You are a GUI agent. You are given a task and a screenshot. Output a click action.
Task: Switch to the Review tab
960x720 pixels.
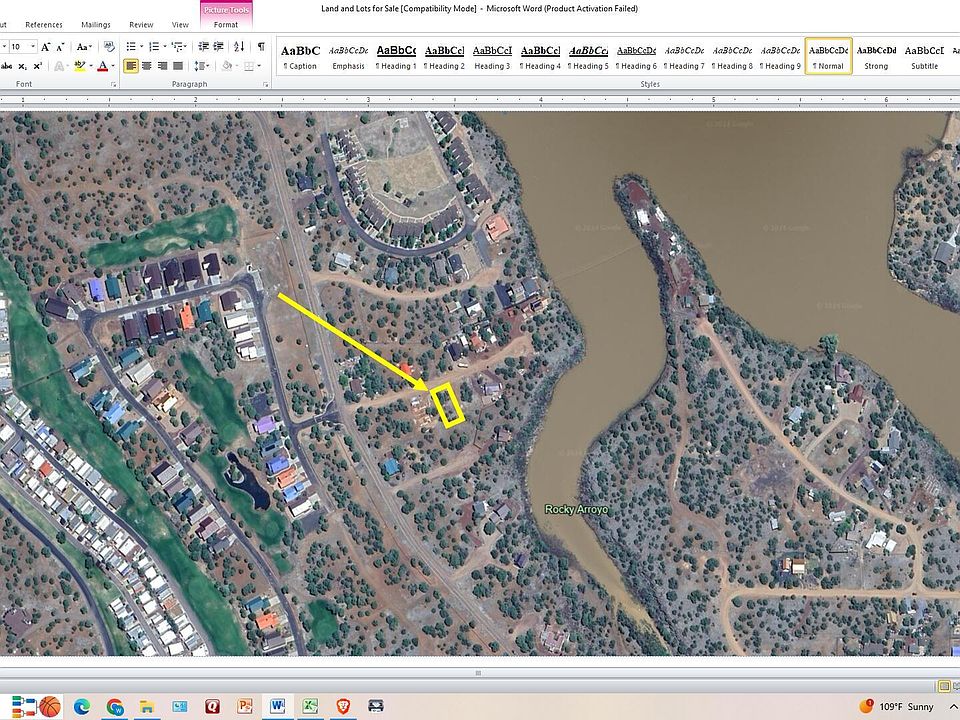point(141,24)
